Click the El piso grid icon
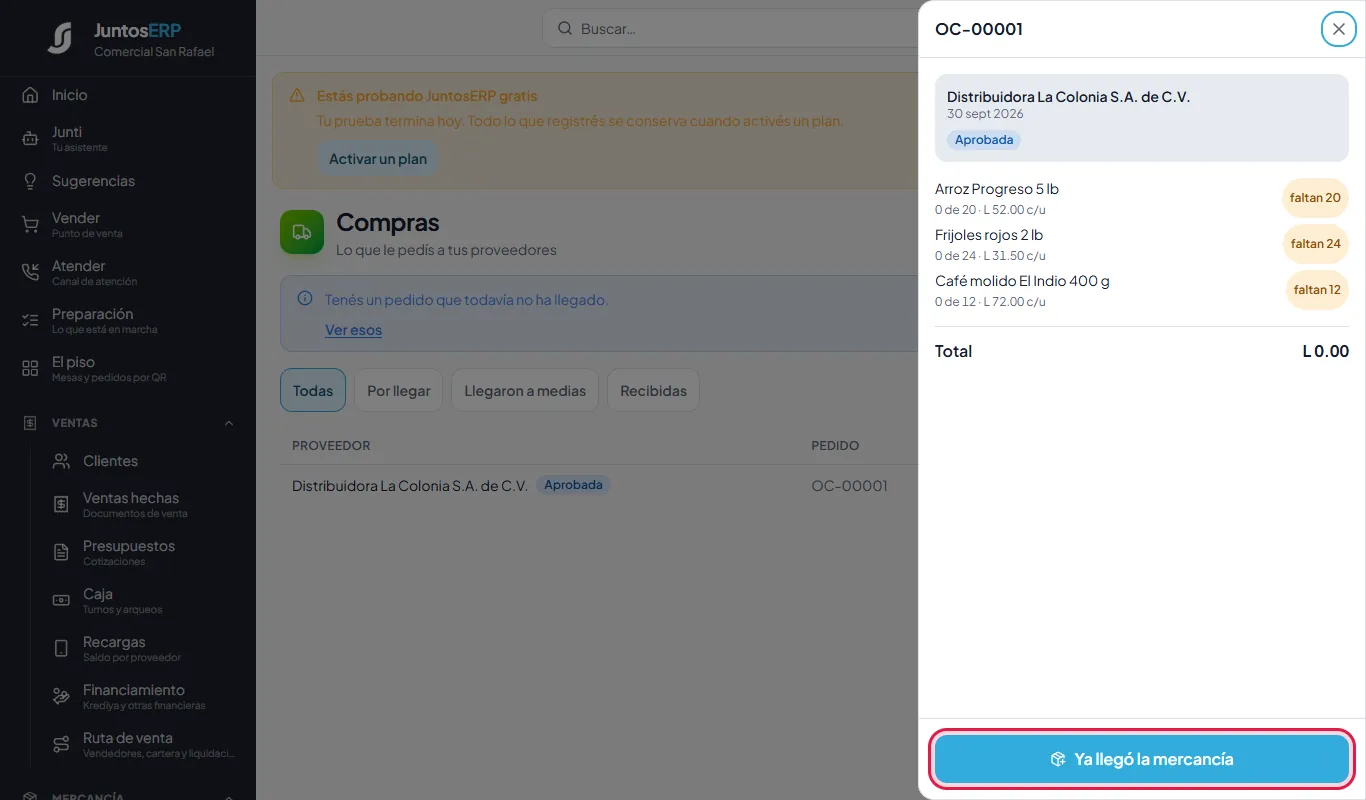The image size is (1366, 800). click(30, 369)
